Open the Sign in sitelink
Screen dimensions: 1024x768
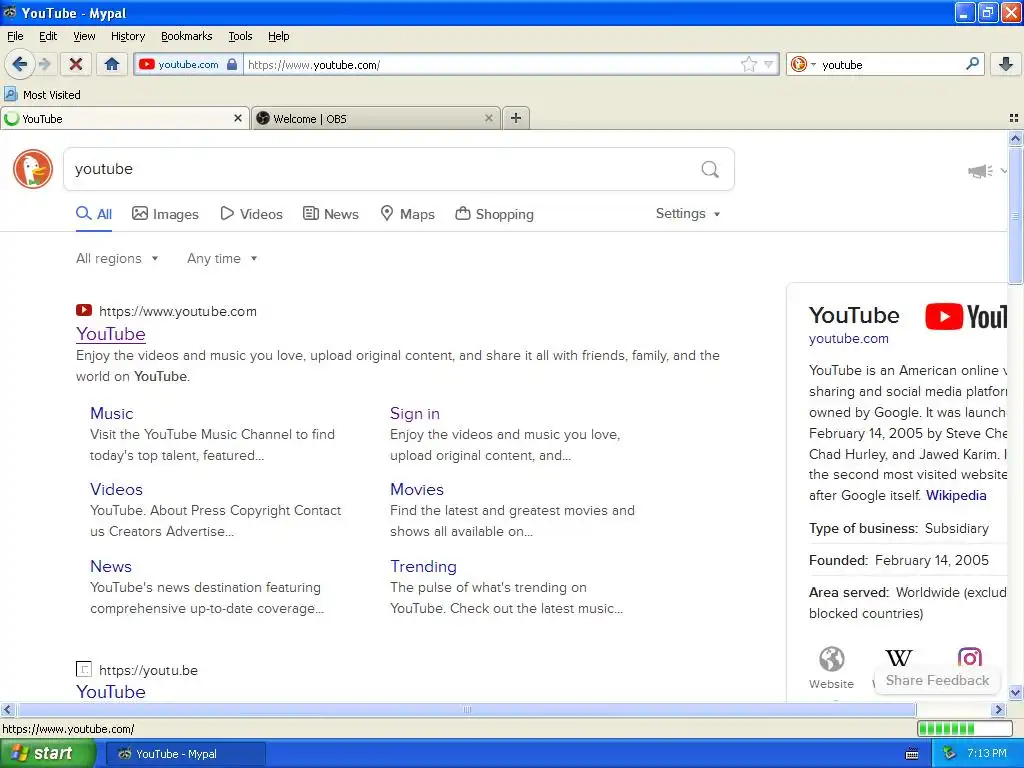(415, 413)
